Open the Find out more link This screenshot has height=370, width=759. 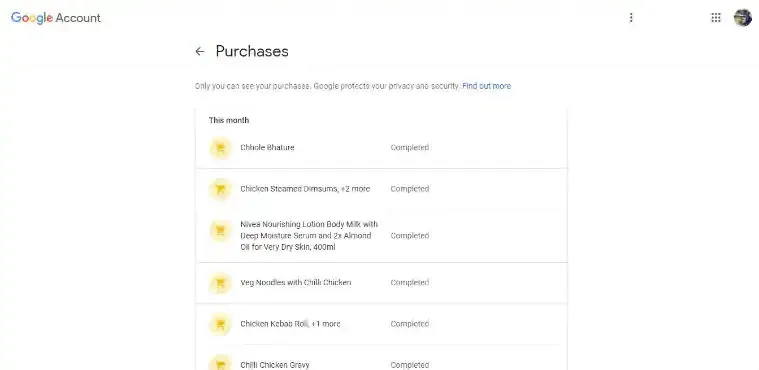[x=486, y=86]
